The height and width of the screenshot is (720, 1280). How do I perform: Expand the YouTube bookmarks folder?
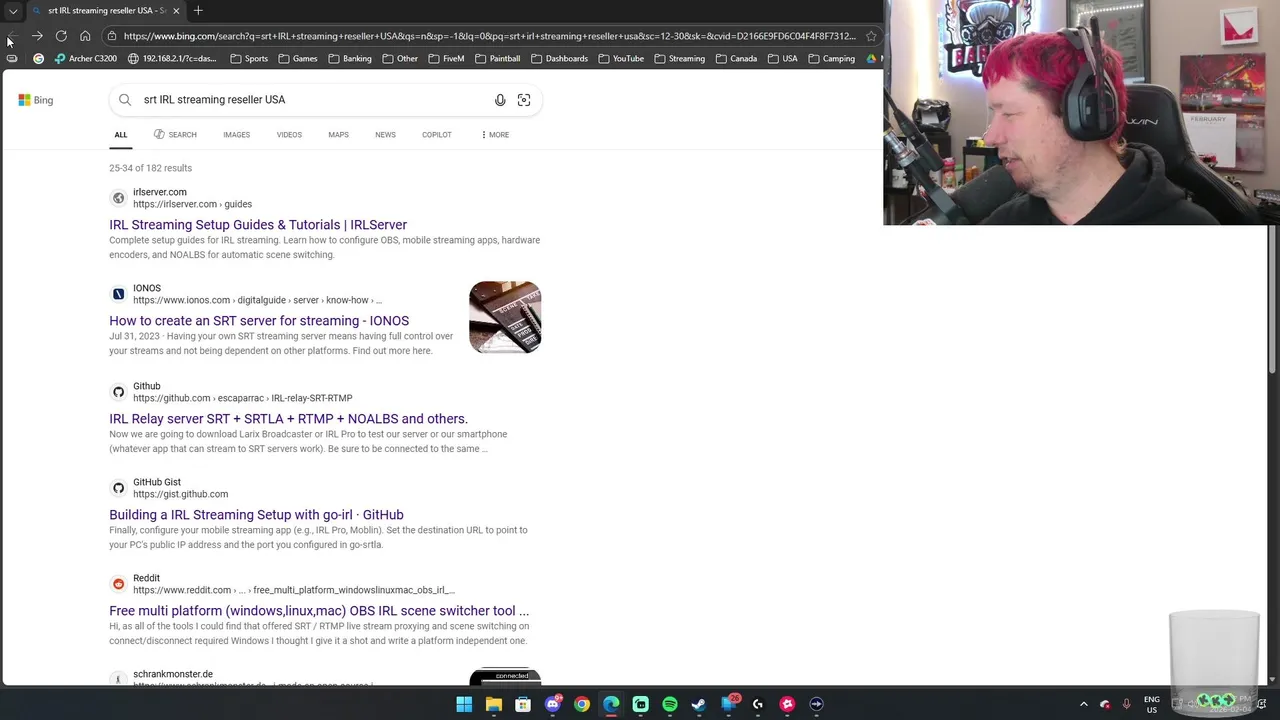[x=621, y=58]
